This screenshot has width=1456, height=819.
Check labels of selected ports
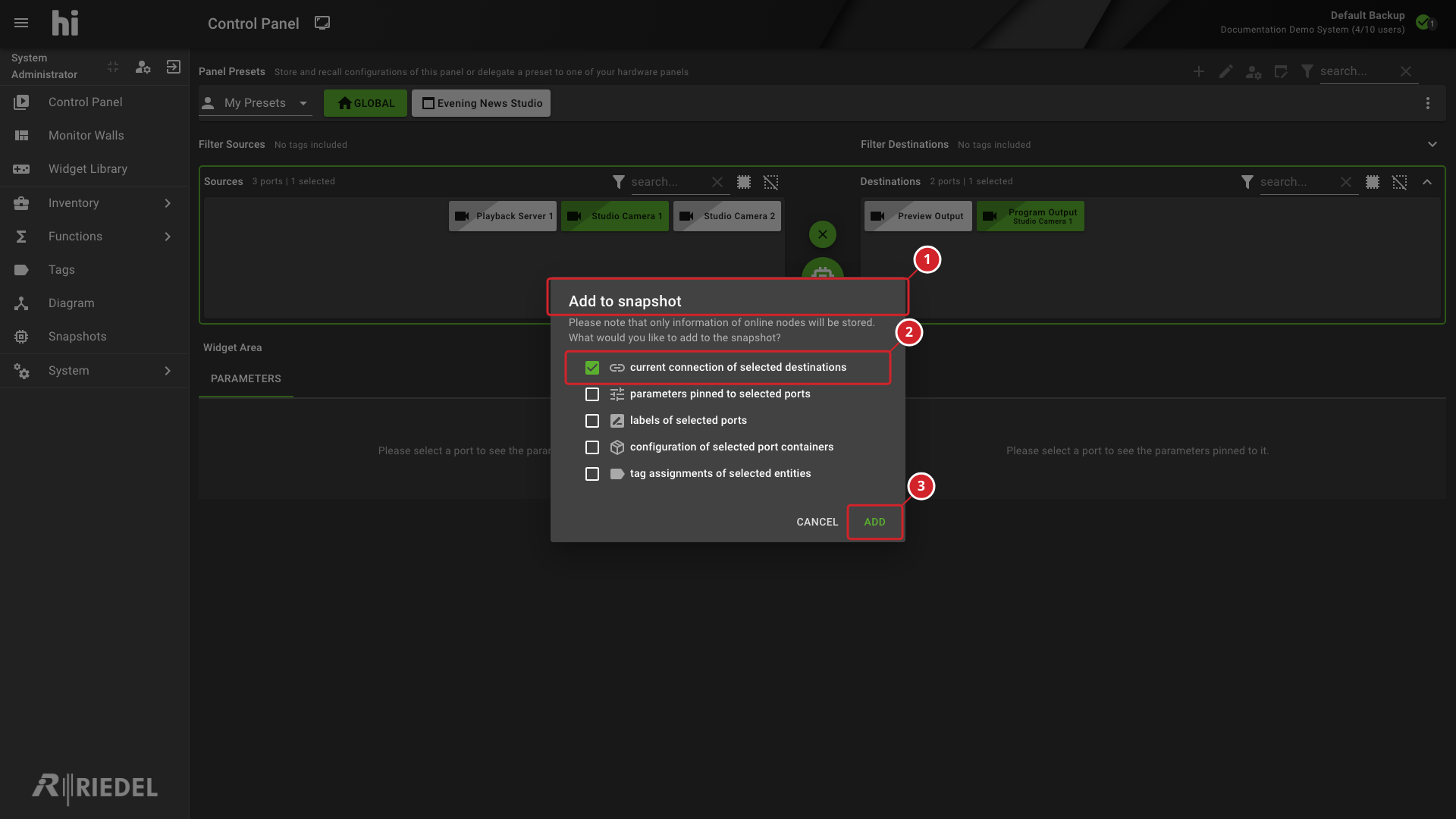coord(592,421)
